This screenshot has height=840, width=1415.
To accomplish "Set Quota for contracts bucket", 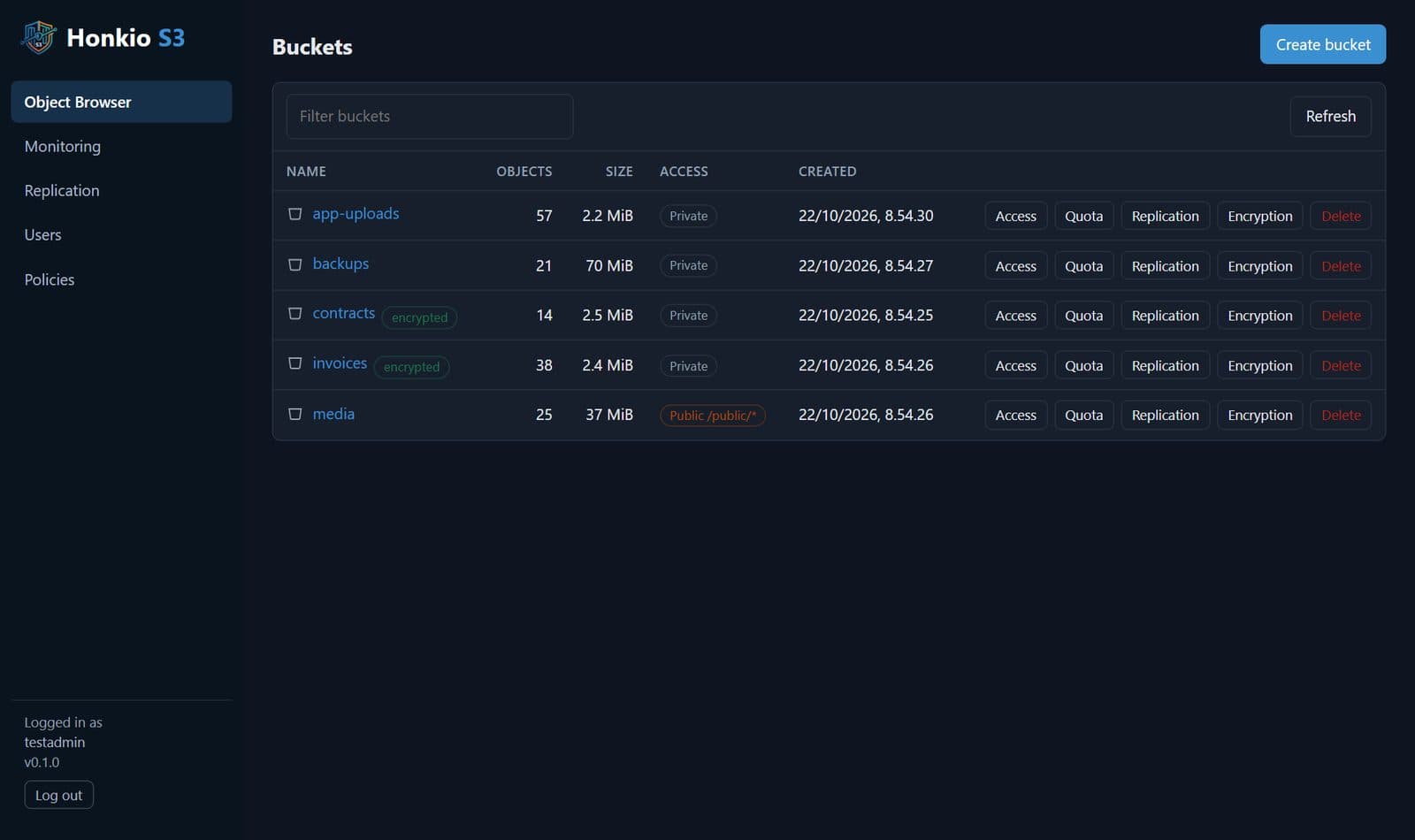I will coord(1084,316).
